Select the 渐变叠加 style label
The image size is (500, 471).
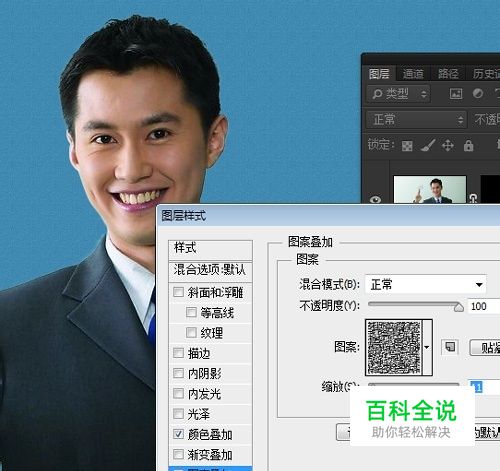pos(210,455)
